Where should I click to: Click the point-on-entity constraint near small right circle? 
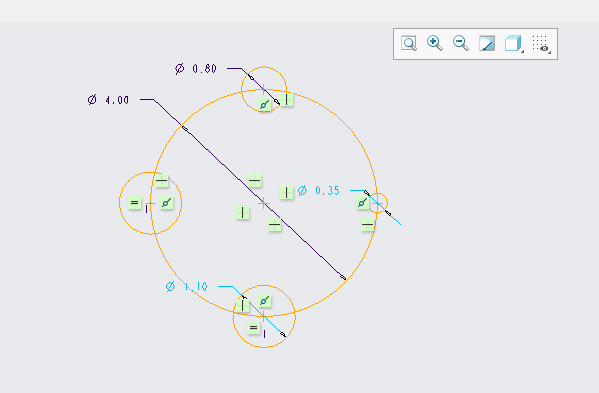(362, 202)
